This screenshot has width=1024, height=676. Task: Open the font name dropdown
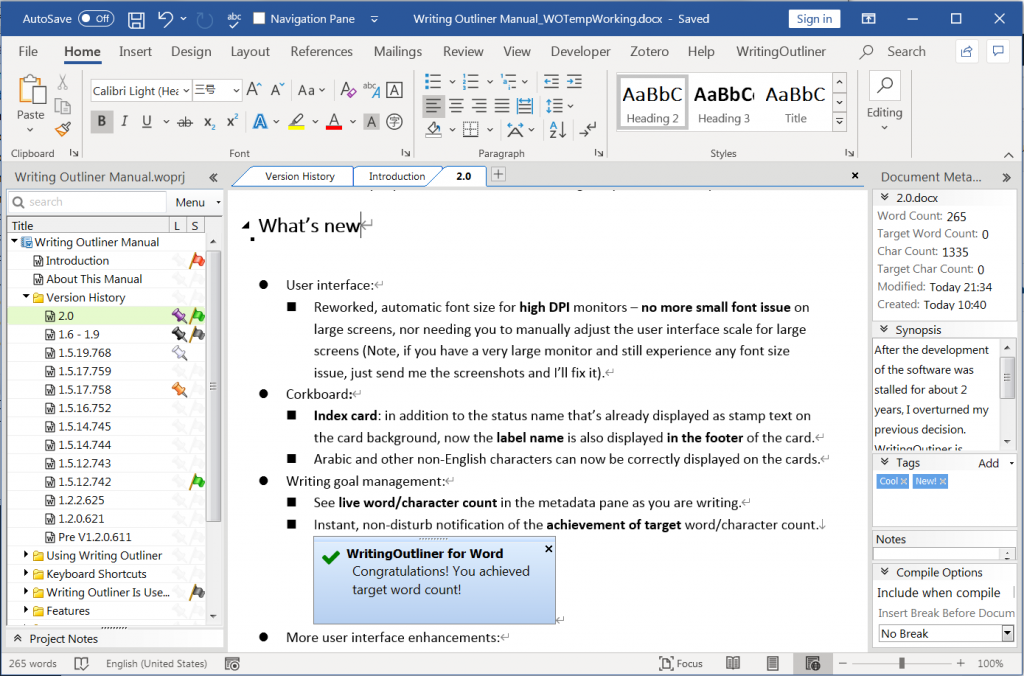[x=185, y=91]
